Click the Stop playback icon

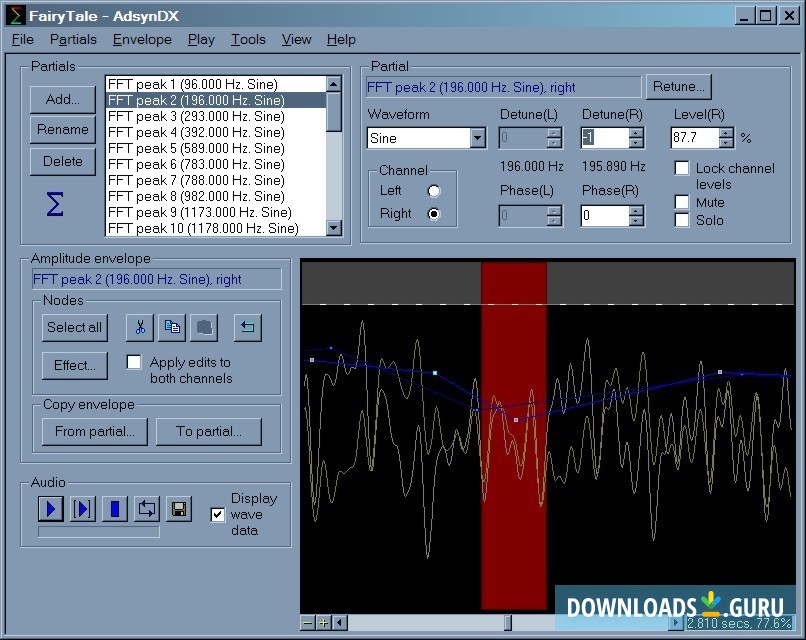coord(114,509)
